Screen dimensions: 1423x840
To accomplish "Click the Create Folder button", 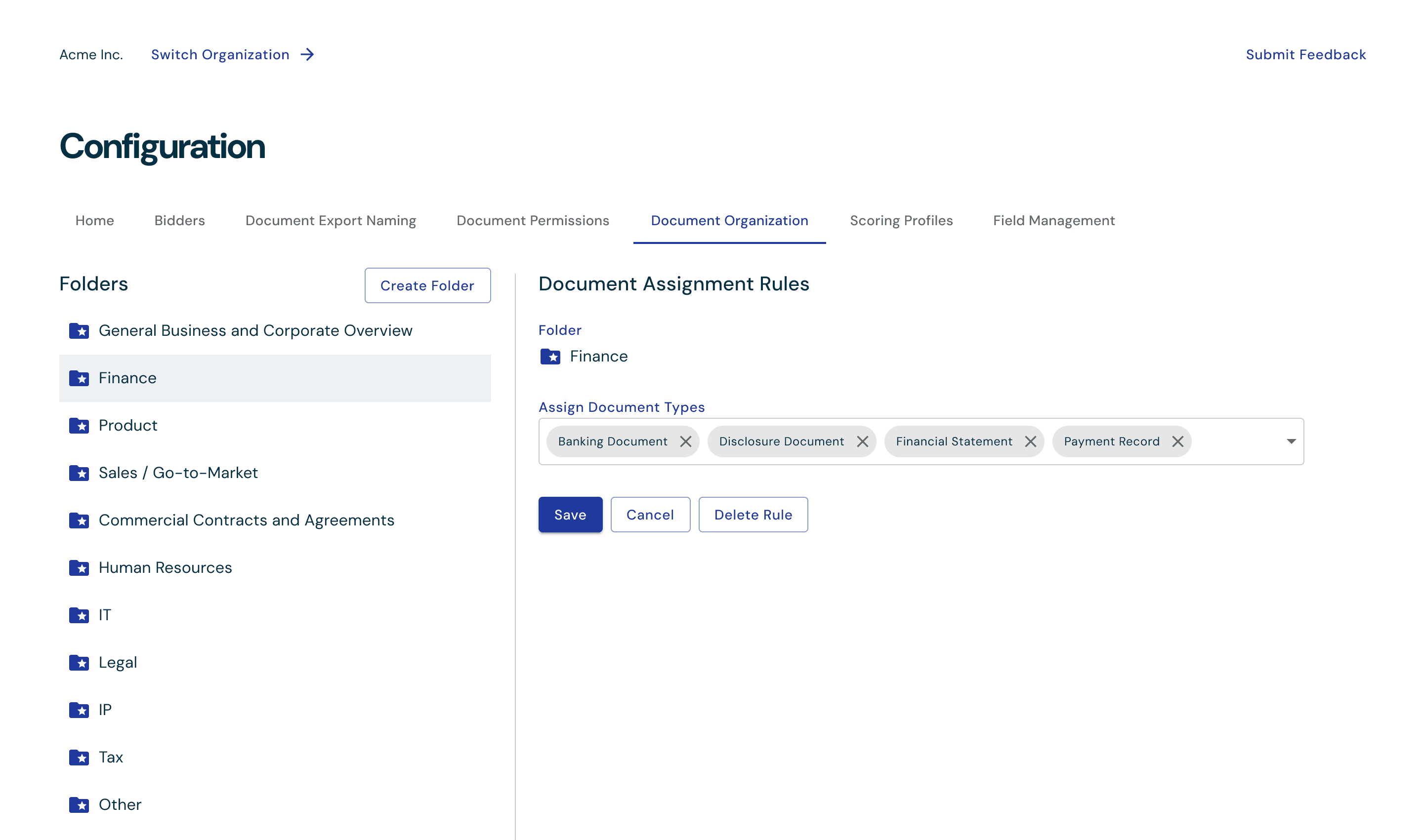I will 427,286.
